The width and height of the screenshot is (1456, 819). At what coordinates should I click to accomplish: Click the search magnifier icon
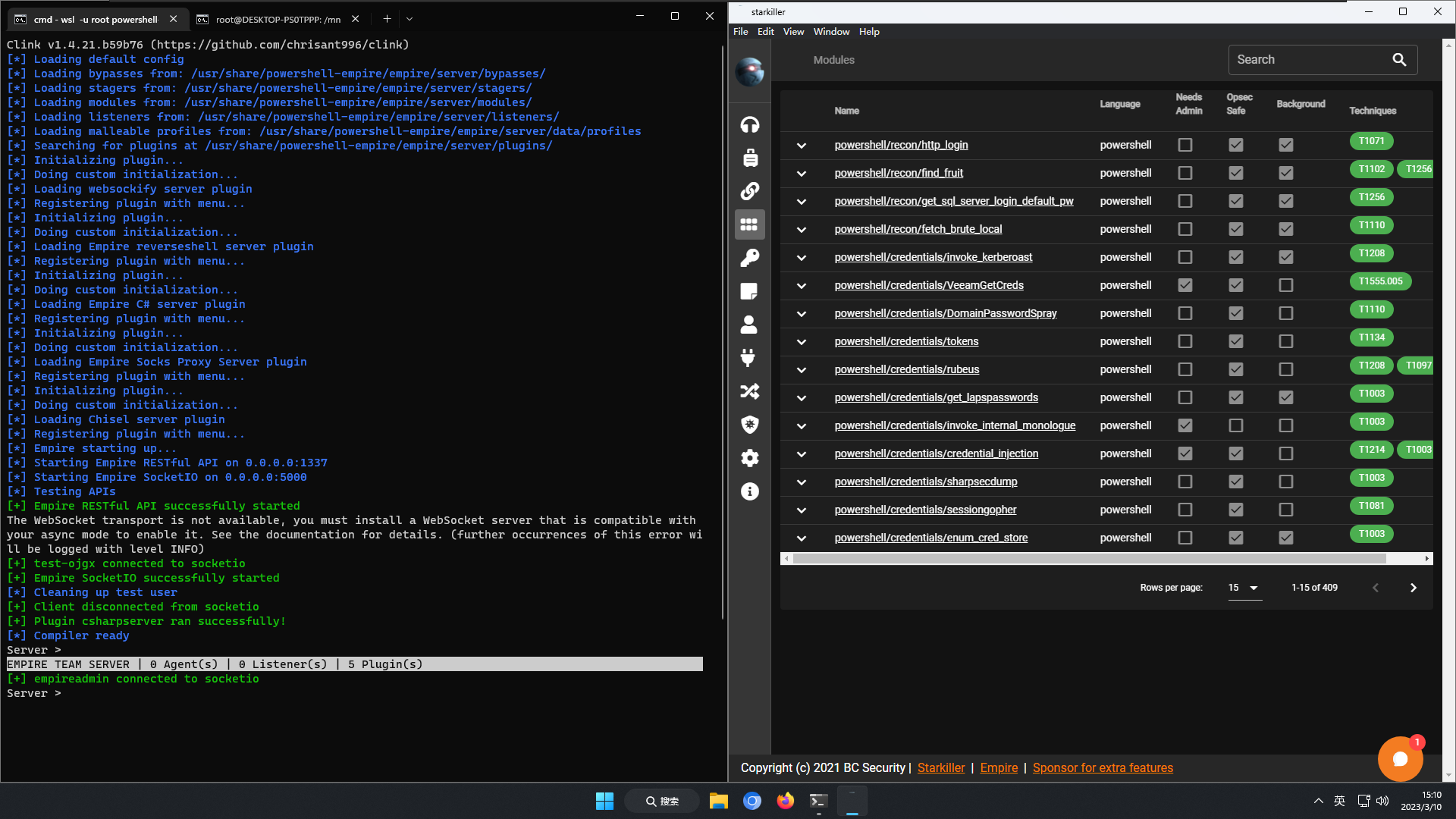[1399, 60]
